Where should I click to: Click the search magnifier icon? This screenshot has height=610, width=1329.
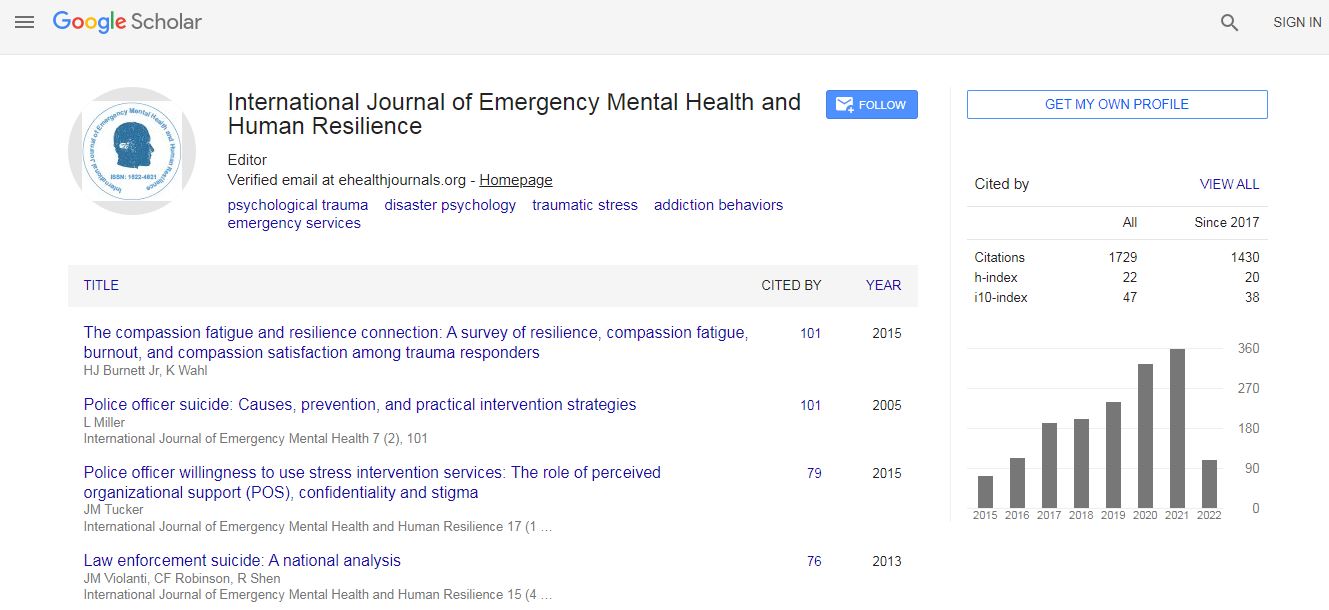(x=1229, y=23)
